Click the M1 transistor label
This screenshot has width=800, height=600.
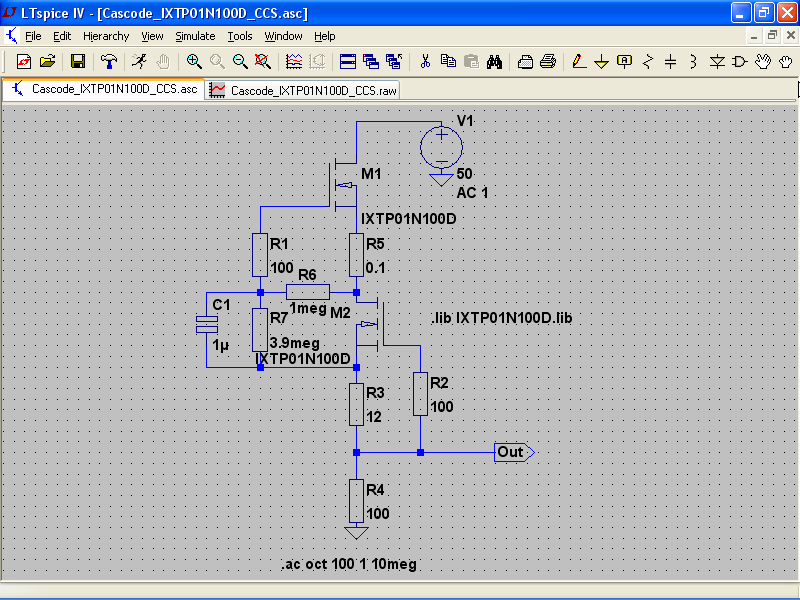371,174
